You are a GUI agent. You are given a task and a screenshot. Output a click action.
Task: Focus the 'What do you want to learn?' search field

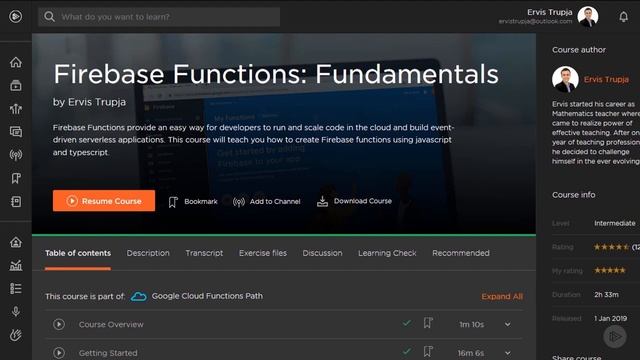159,17
